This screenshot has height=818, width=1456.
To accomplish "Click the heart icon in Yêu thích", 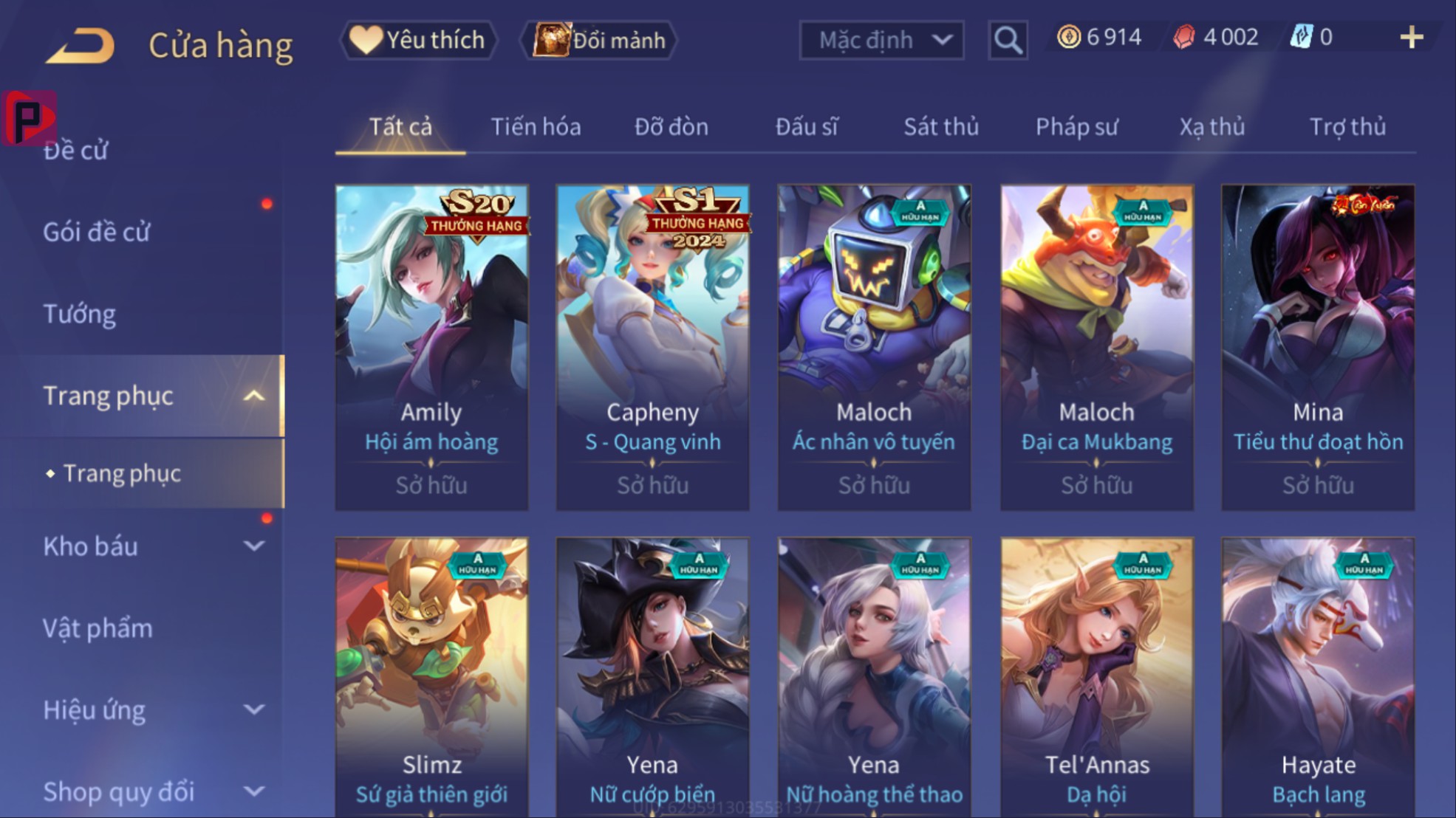I will [366, 40].
